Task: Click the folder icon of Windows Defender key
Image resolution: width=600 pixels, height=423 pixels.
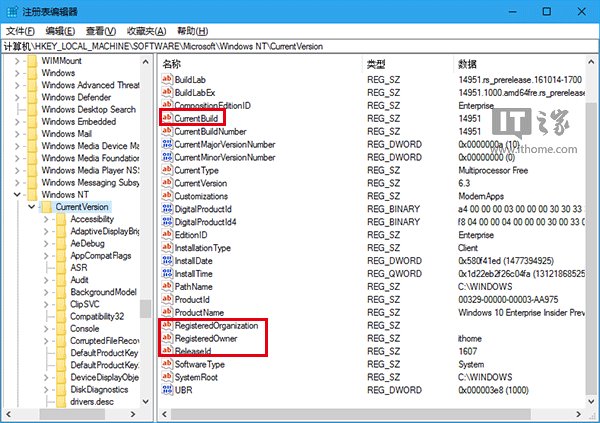Action: (x=33, y=97)
